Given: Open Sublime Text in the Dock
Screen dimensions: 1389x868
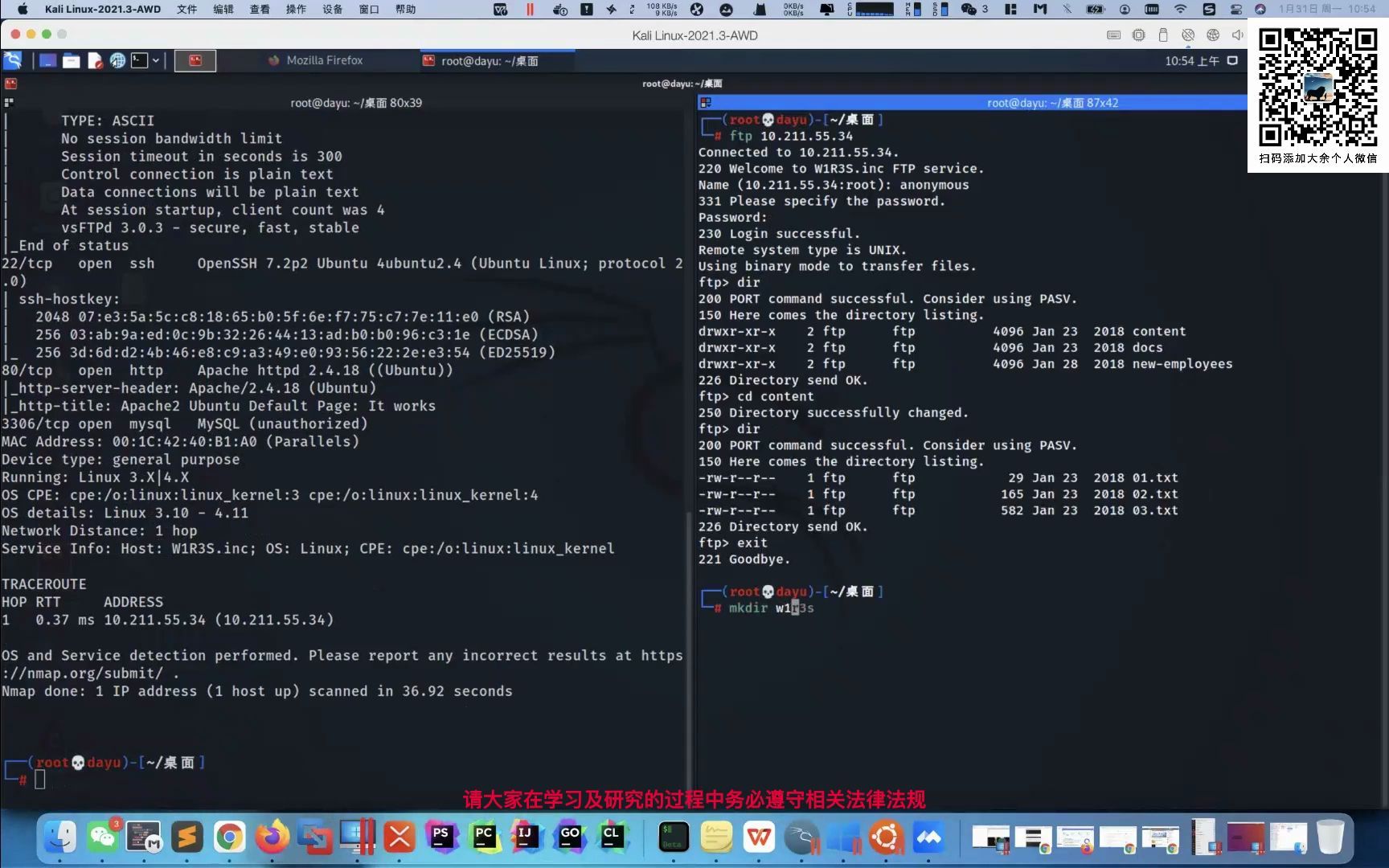Looking at the screenshot, I should tap(186, 837).
